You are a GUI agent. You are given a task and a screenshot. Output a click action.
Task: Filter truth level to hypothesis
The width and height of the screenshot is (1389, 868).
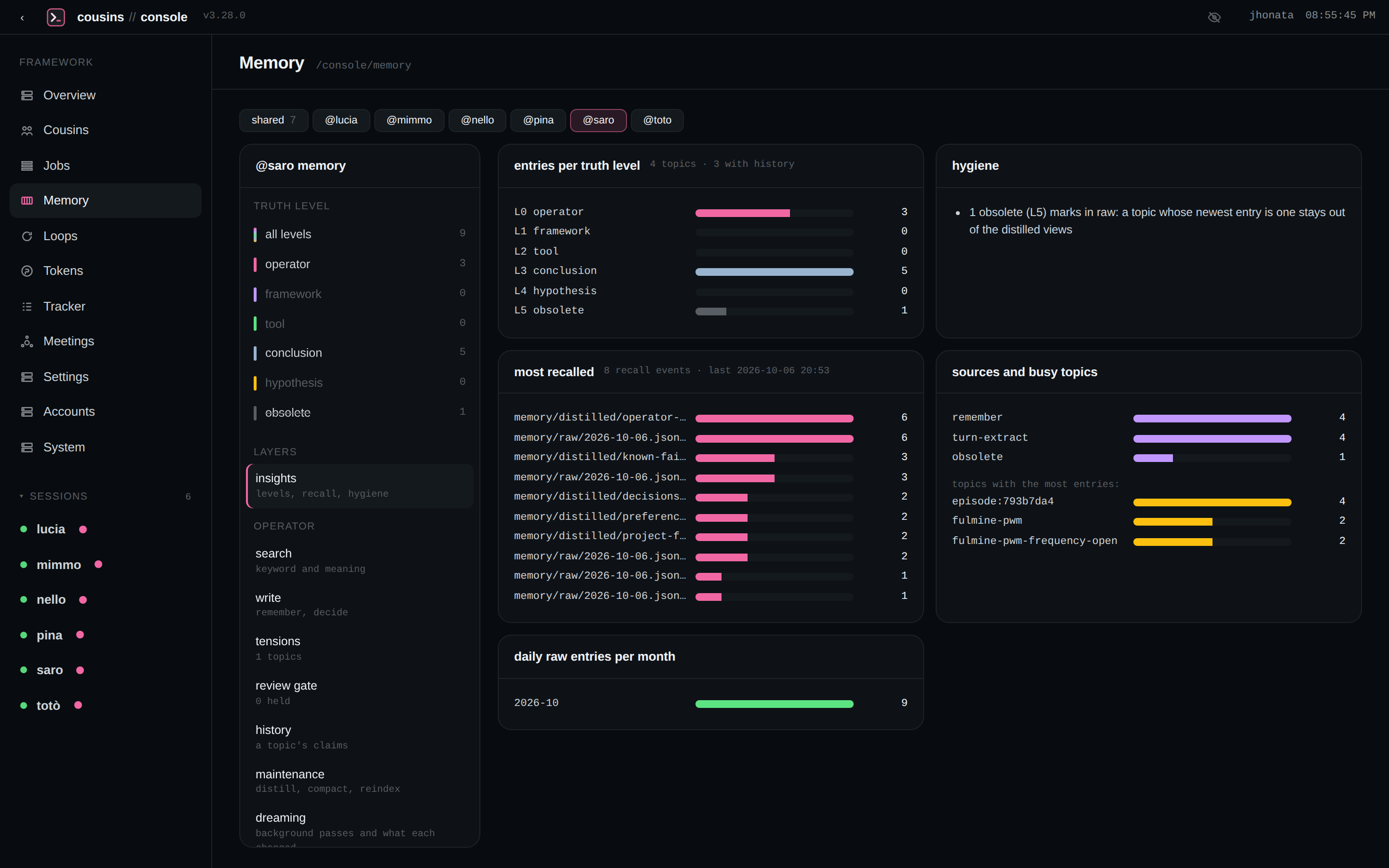click(360, 382)
